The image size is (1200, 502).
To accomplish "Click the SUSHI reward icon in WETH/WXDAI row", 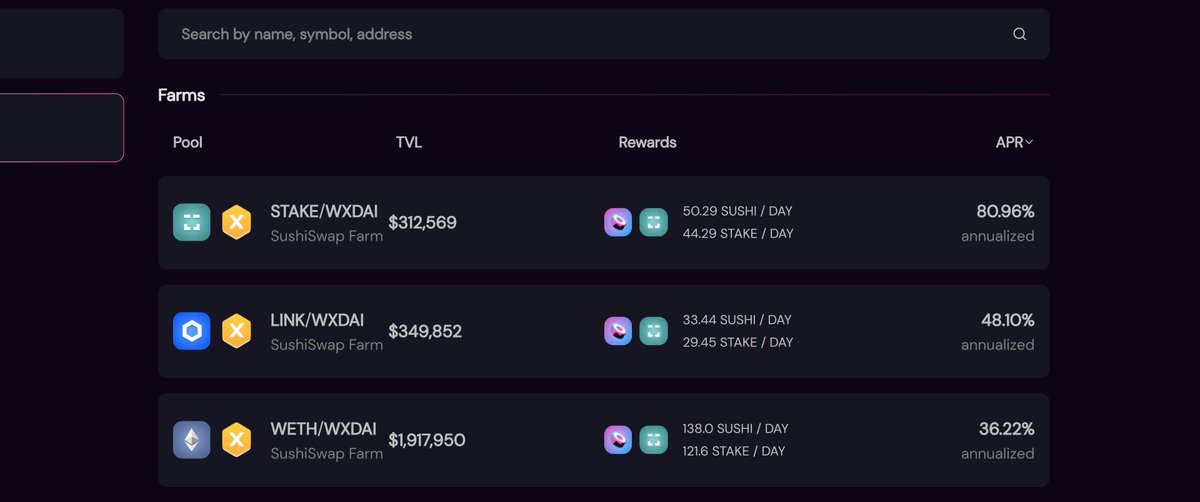I will tap(618, 440).
